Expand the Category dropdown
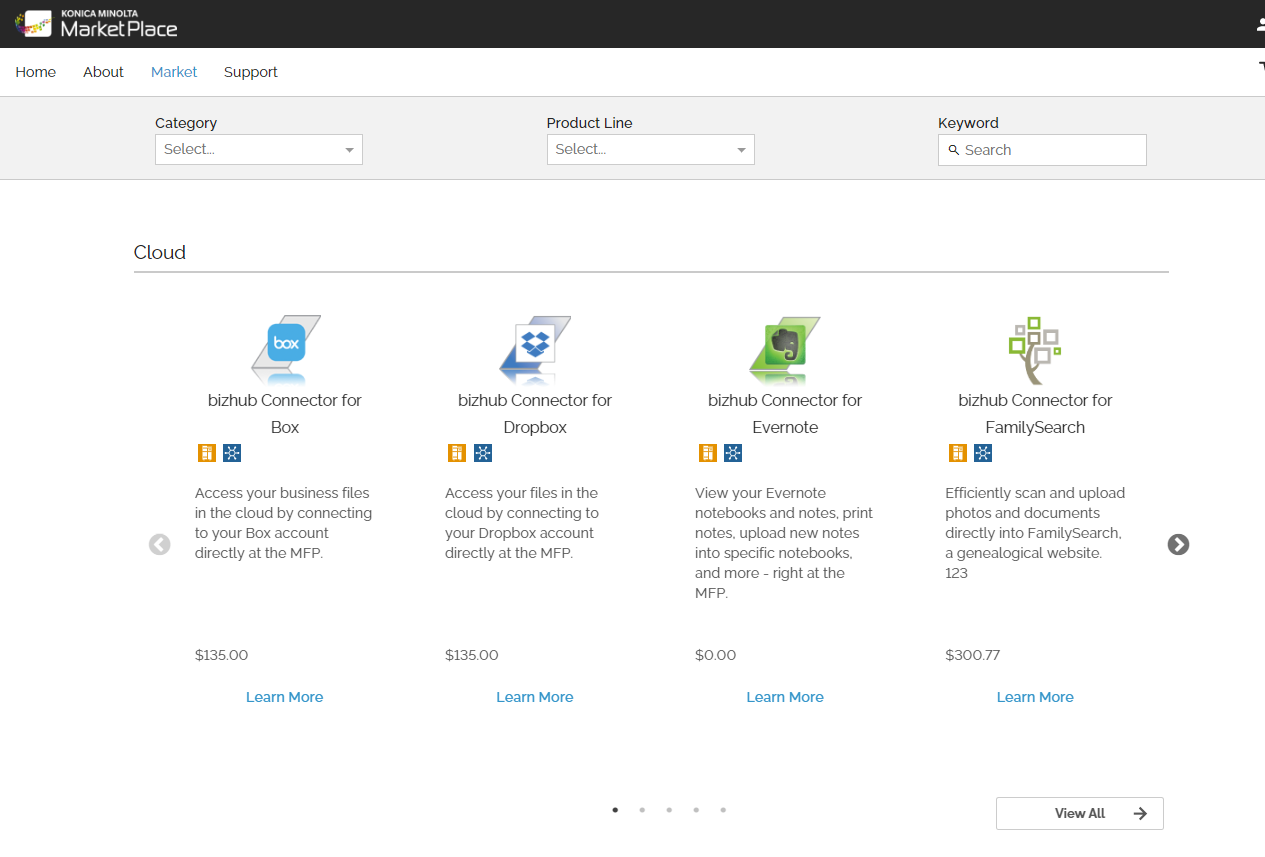 click(x=258, y=149)
